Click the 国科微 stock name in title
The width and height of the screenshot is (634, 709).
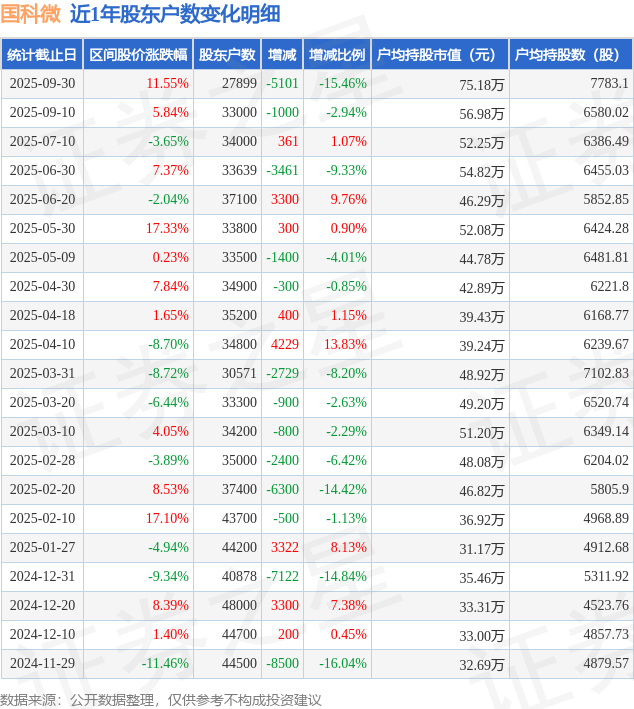(x=31, y=14)
